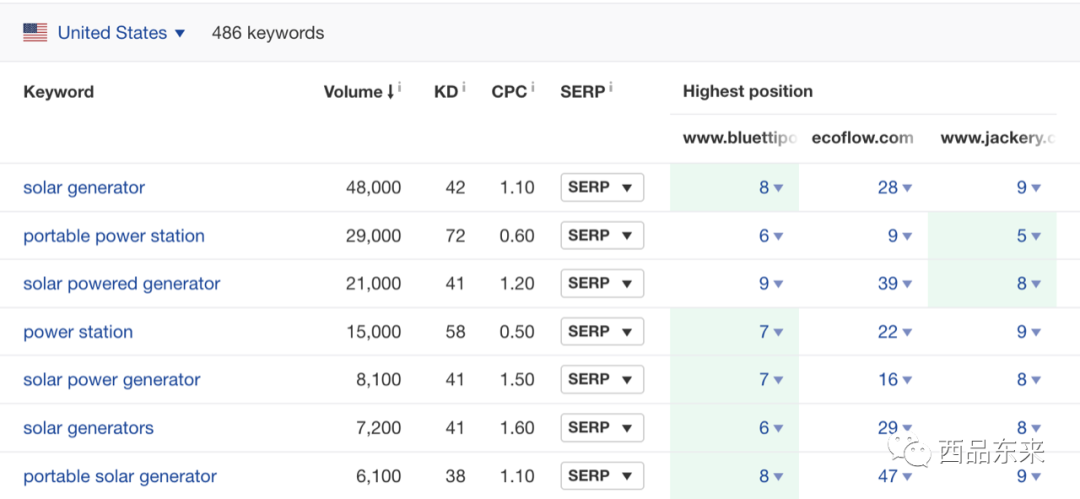The width and height of the screenshot is (1080, 499).
Task: Open the solar powered generator keyword link
Action: point(122,284)
